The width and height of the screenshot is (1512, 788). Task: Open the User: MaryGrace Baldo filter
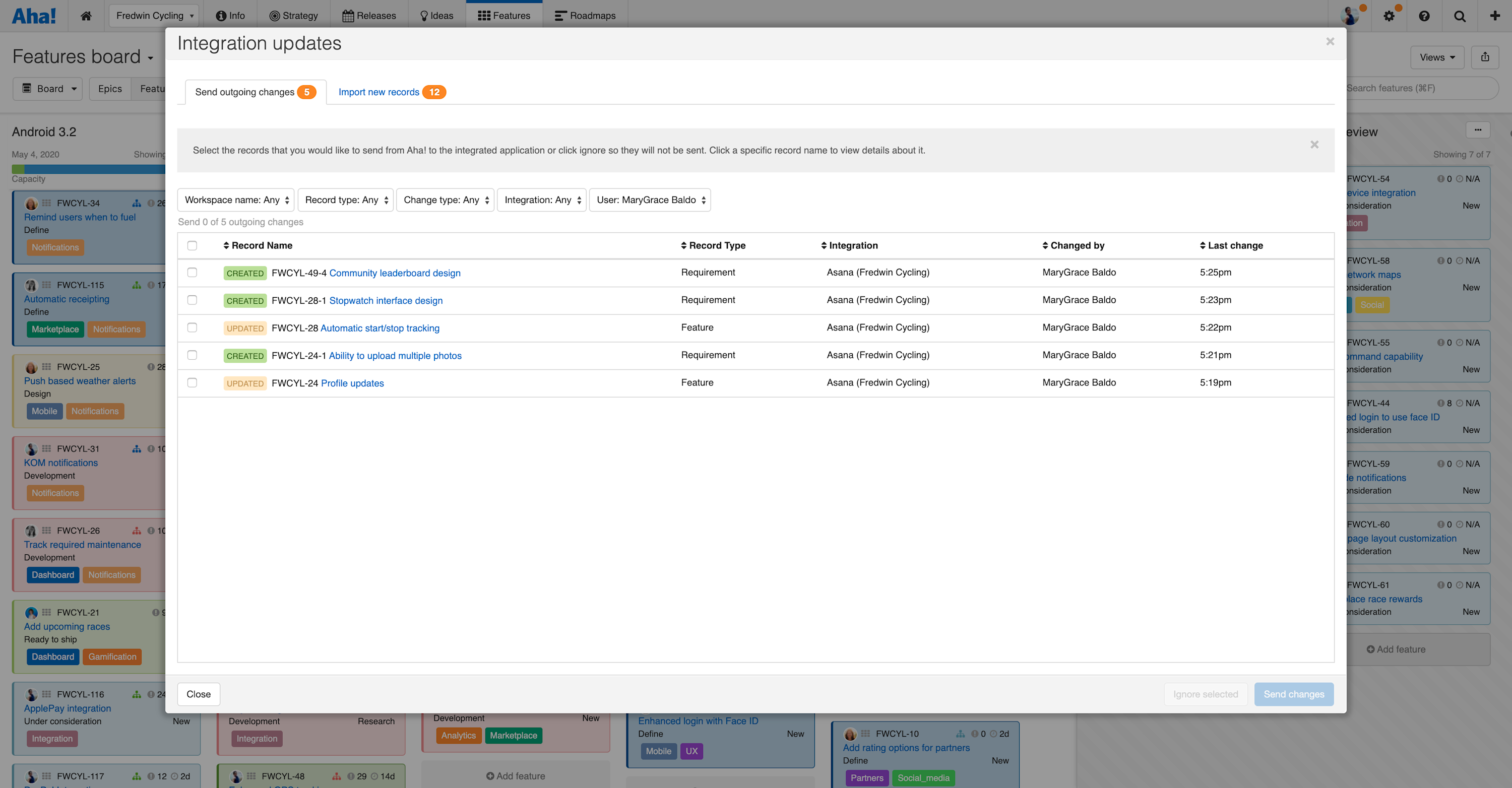[x=649, y=200]
